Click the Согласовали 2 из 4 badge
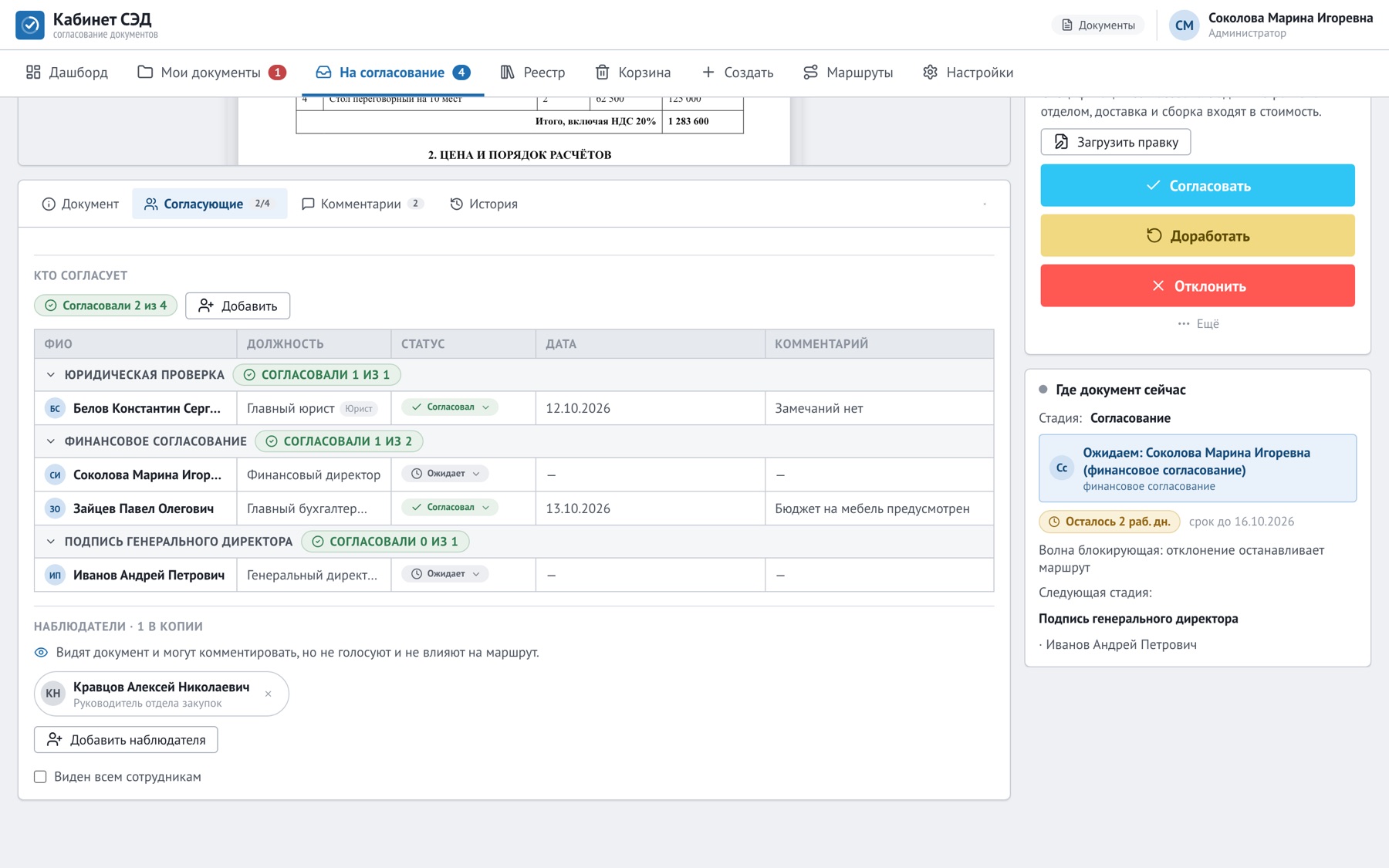The width and height of the screenshot is (1389, 868). [106, 306]
